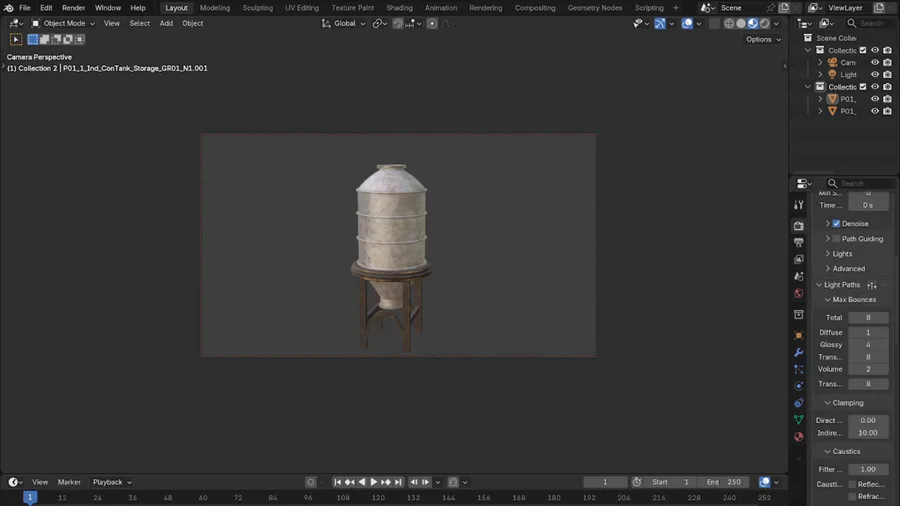
Task: Open the Playback dropdown in timeline
Action: pos(112,482)
